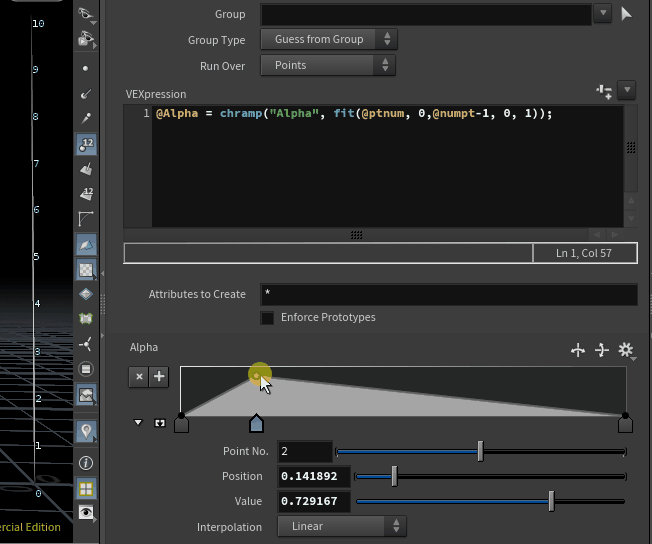
Task: Select the first ramp point handle
Action: pos(181,424)
